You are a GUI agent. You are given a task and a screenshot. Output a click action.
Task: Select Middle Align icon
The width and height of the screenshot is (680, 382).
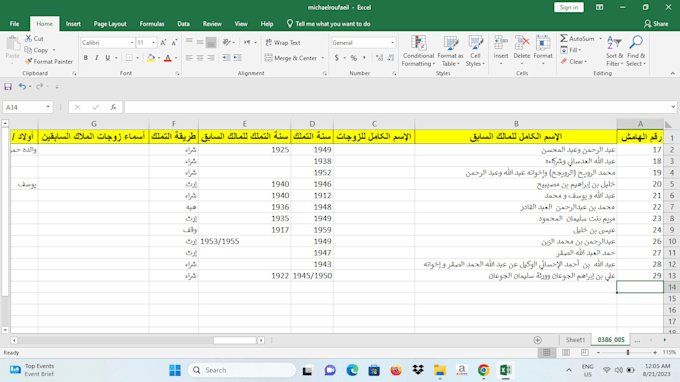[200, 42]
